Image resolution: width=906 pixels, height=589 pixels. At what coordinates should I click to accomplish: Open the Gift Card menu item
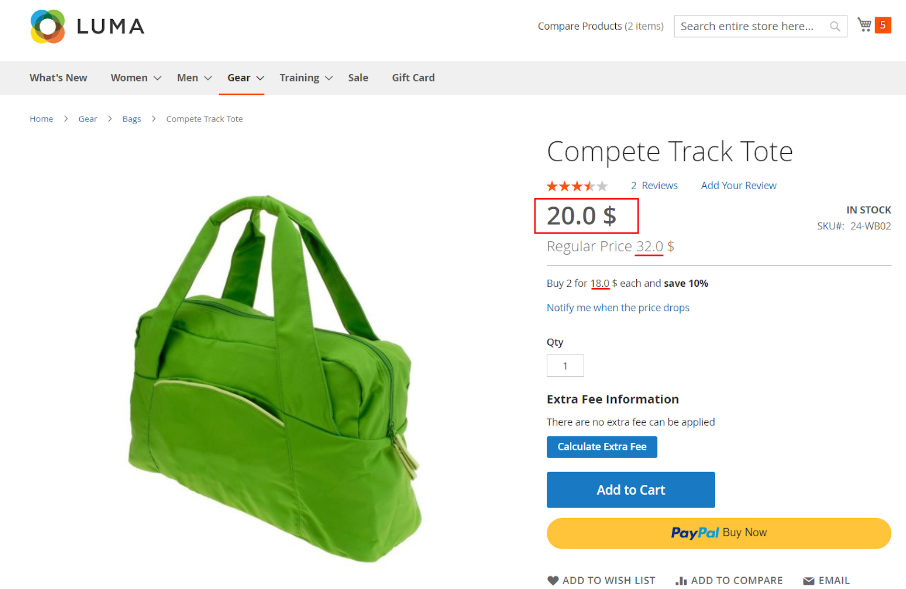(413, 77)
